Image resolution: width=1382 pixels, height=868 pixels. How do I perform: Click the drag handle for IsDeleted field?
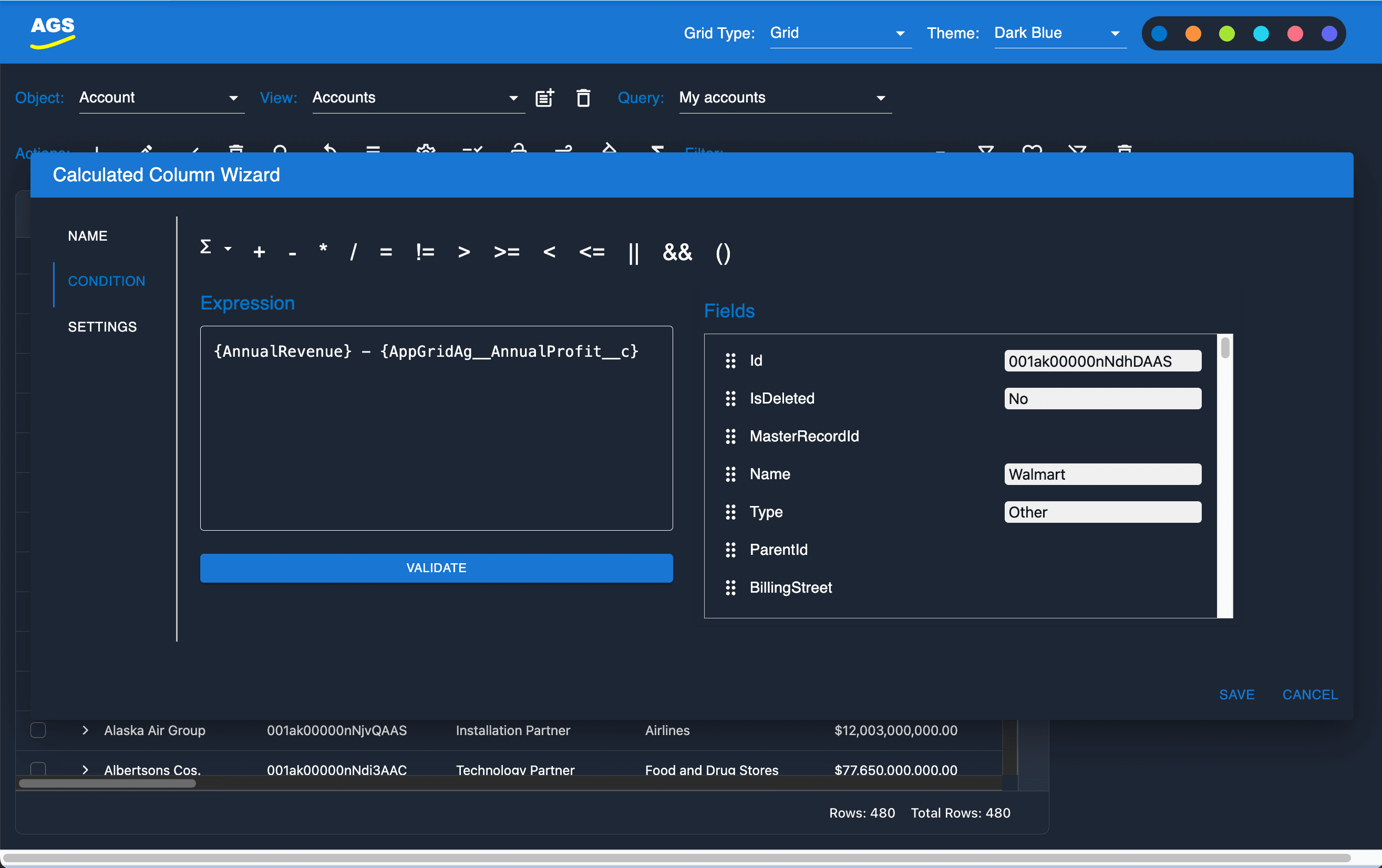[730, 399]
